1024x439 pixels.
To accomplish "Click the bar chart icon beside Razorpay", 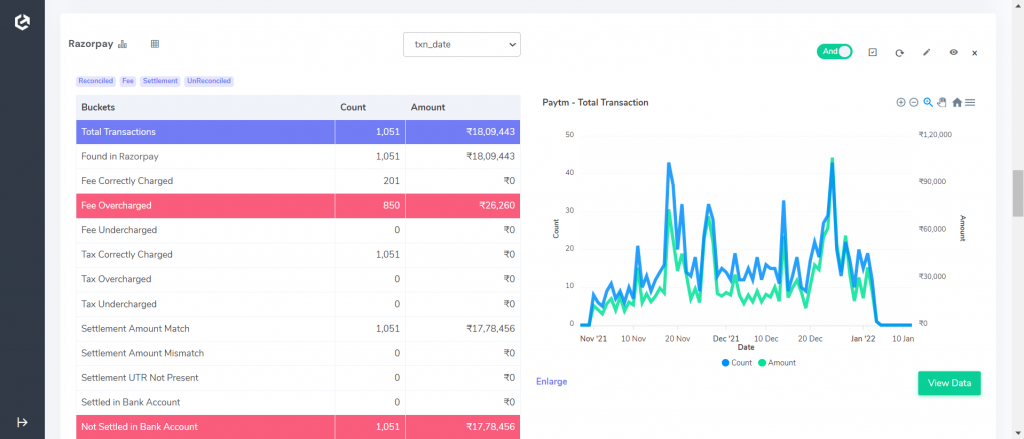I will (x=123, y=44).
